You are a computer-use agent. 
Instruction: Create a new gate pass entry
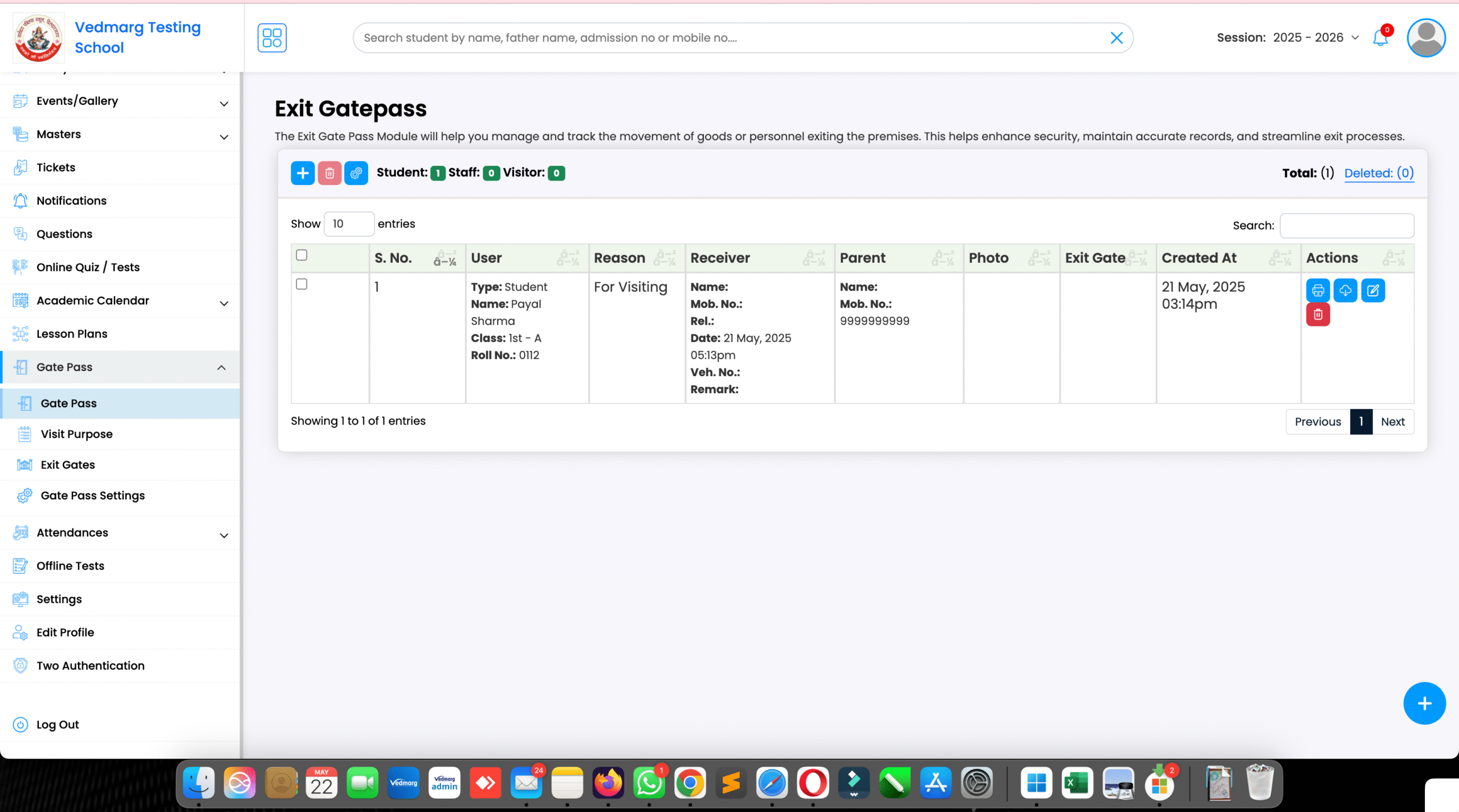point(302,173)
